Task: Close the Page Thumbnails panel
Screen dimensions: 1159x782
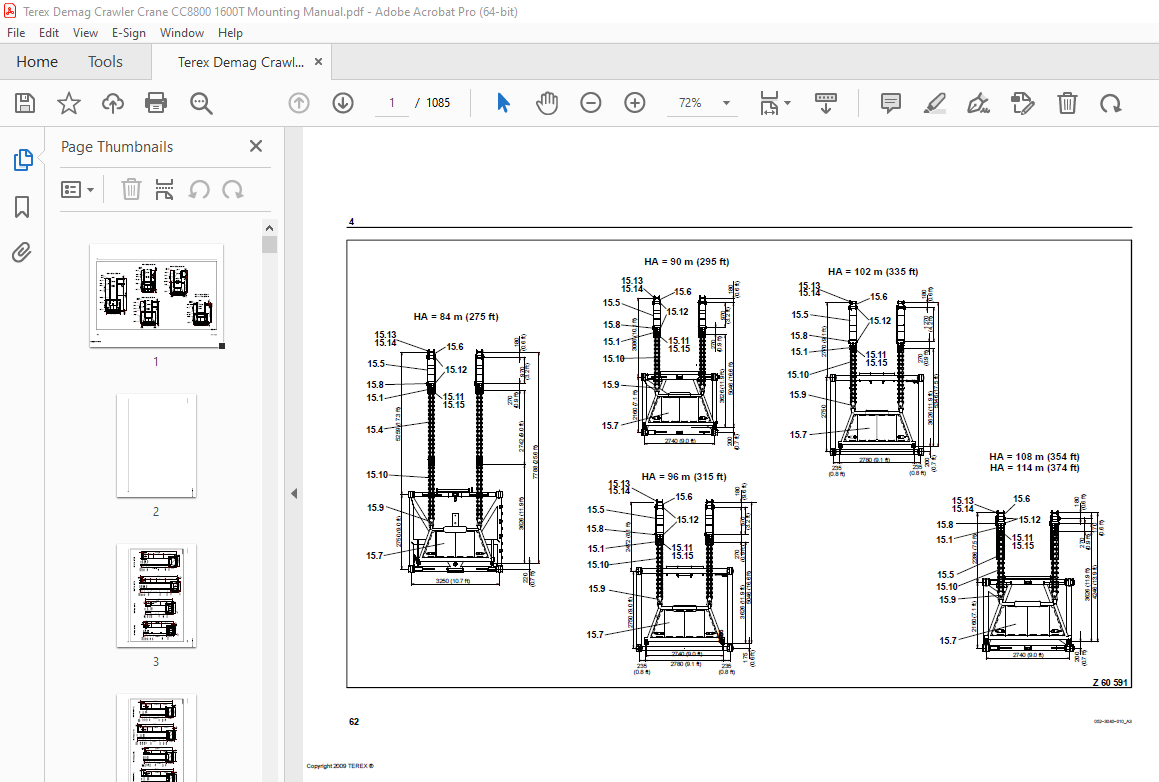Action: pyautogui.click(x=256, y=146)
